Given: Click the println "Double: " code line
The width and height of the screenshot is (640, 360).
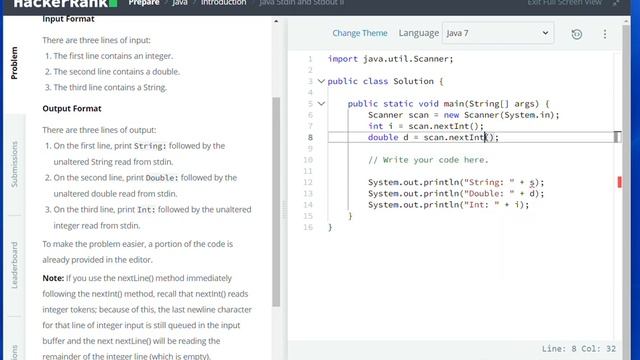Looking at the screenshot, I should pyautogui.click(x=456, y=193).
